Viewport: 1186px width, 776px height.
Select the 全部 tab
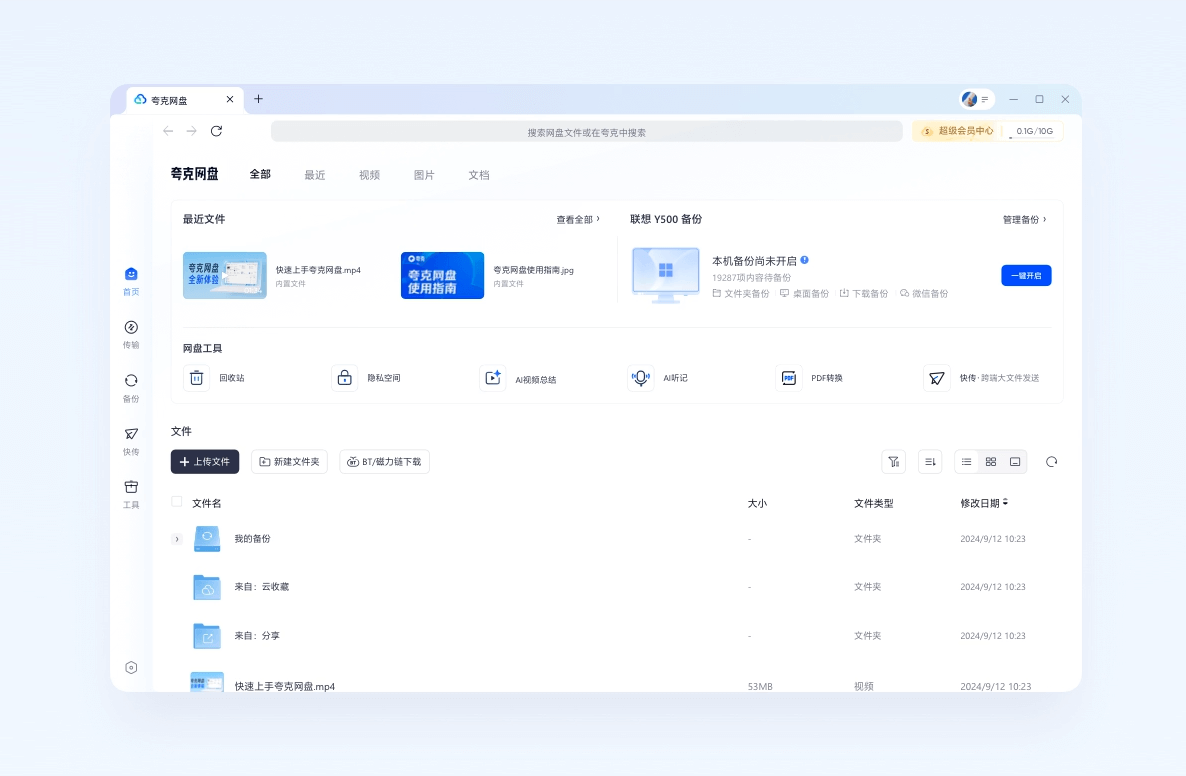pos(260,174)
